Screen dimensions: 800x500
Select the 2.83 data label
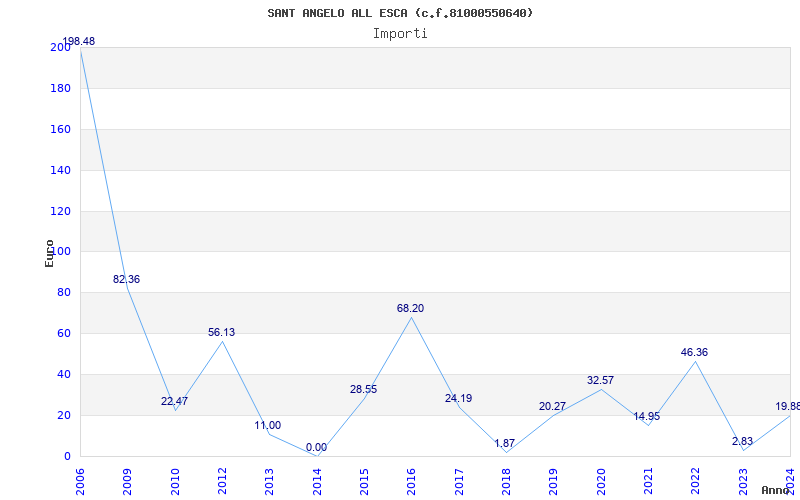(742, 441)
